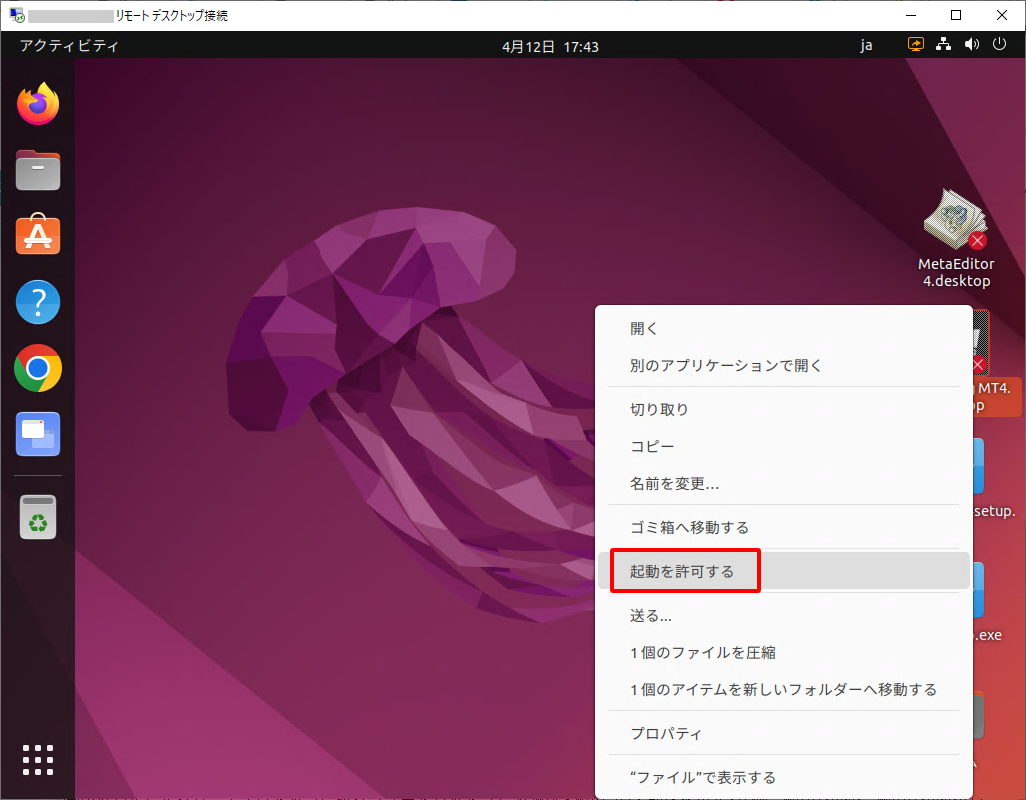The height and width of the screenshot is (800, 1026).
Task: Launch Google Chrome from the dock
Action: tap(38, 369)
